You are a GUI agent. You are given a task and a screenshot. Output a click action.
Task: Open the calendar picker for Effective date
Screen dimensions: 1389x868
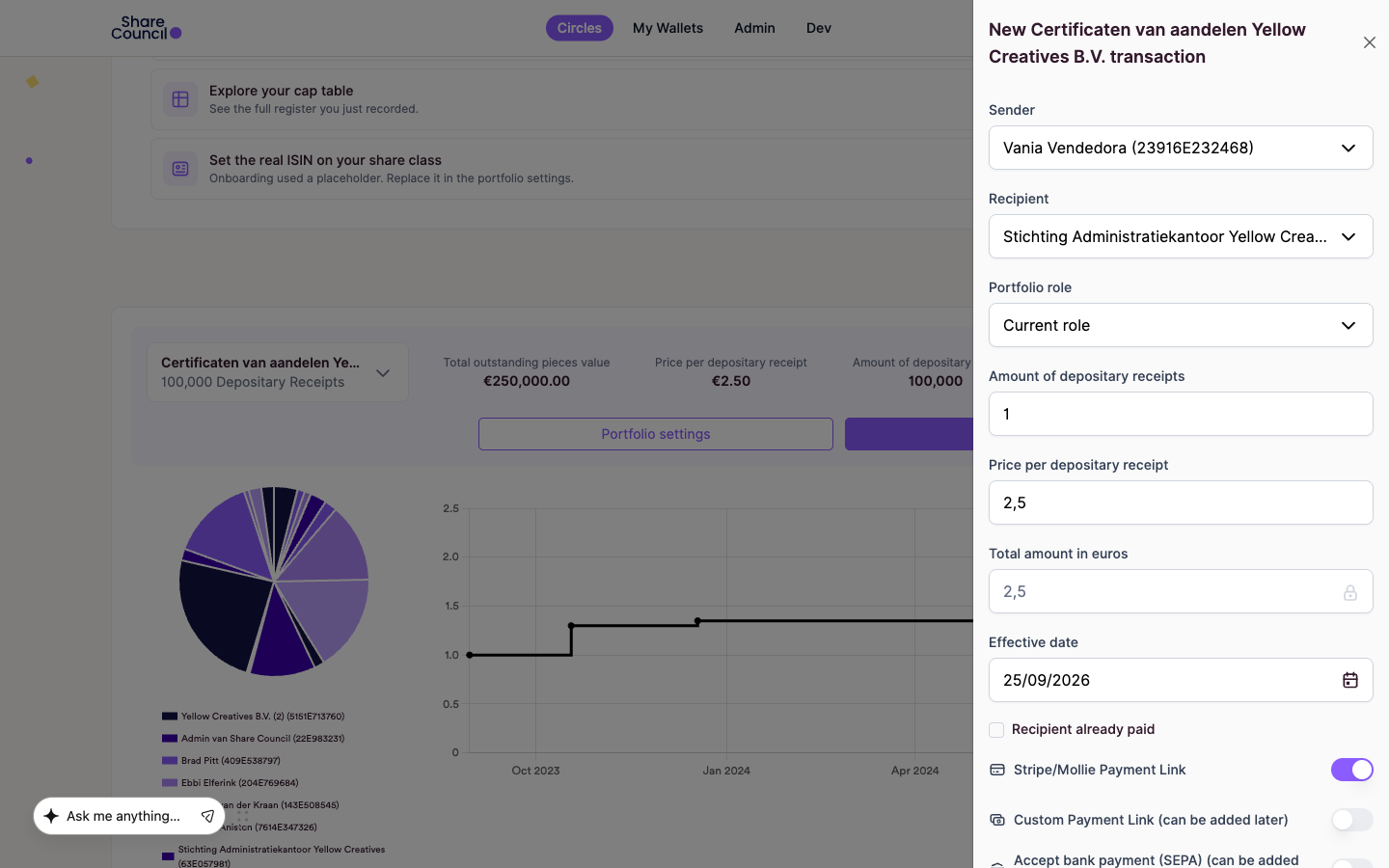(x=1350, y=680)
